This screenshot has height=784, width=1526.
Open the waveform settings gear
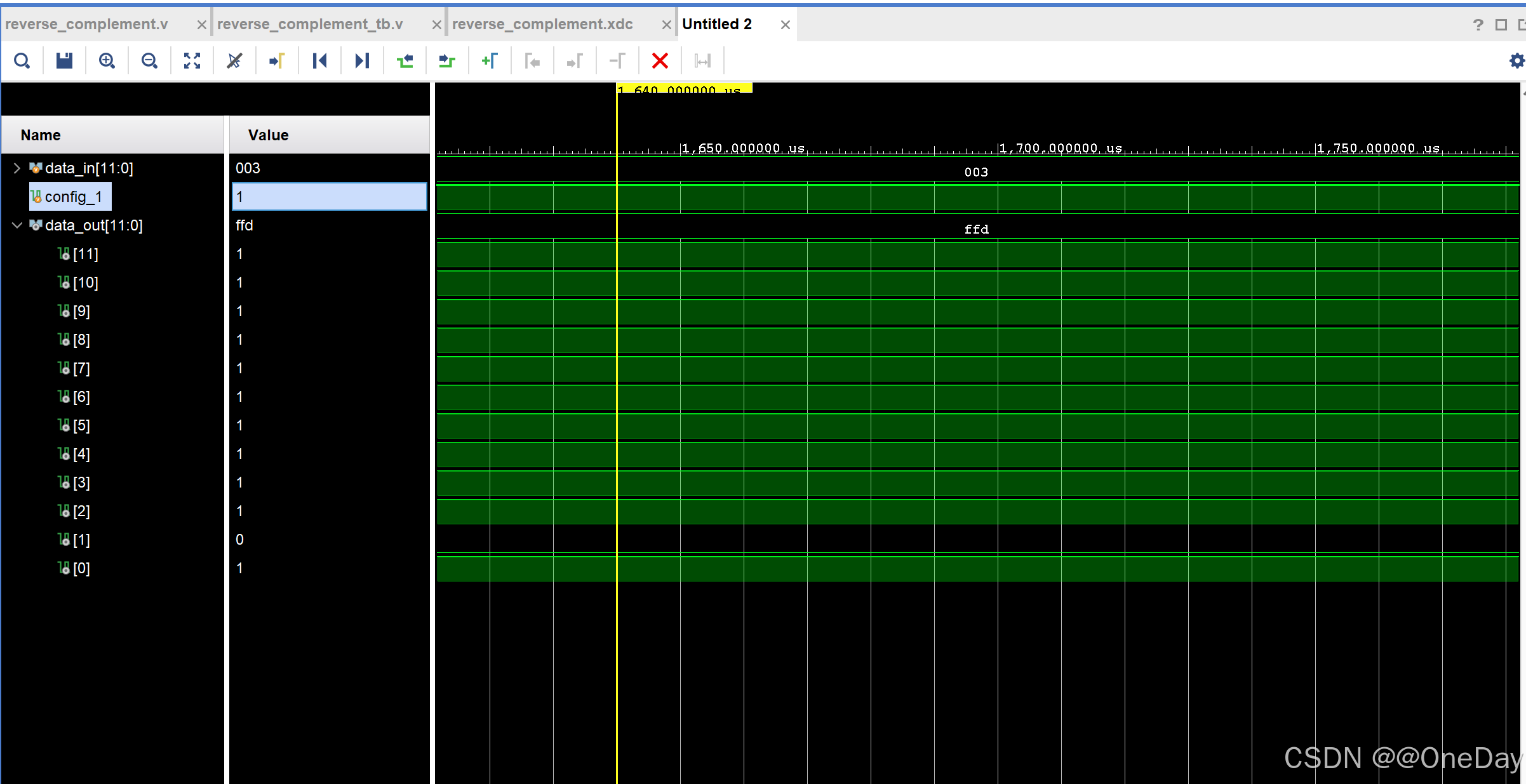[1516, 61]
